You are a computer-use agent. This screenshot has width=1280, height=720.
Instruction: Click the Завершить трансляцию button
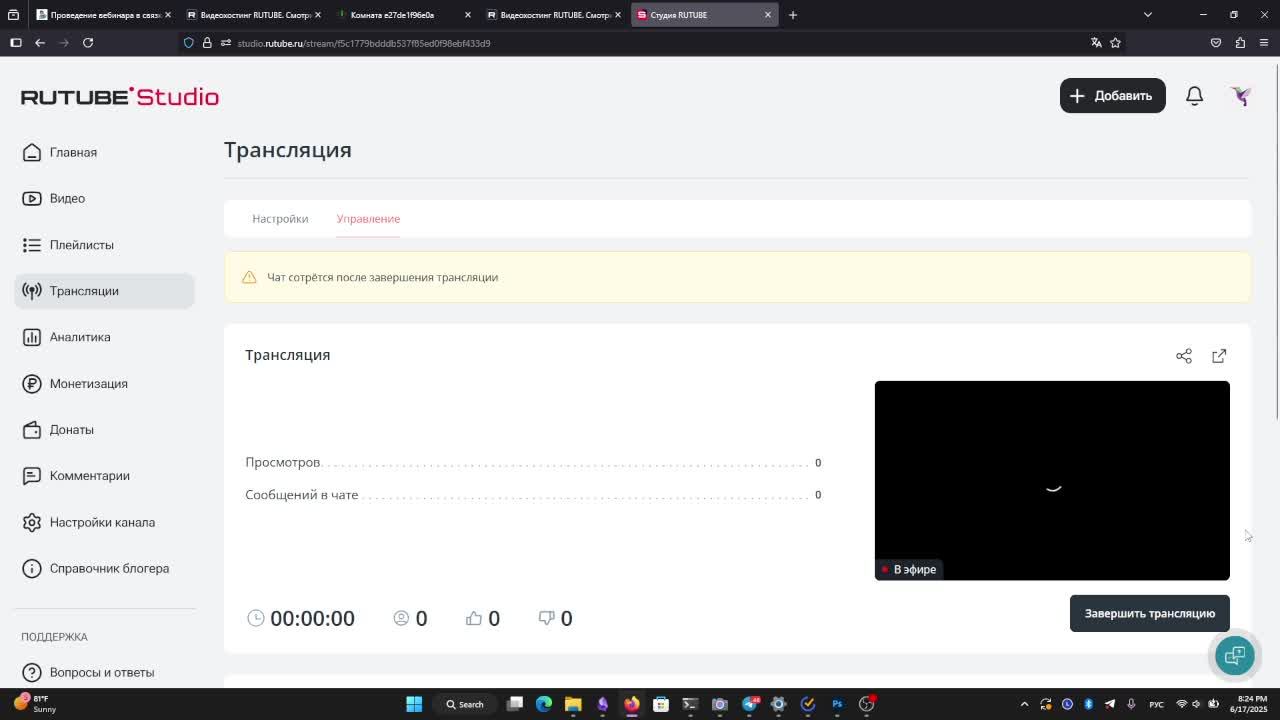[x=1150, y=613]
